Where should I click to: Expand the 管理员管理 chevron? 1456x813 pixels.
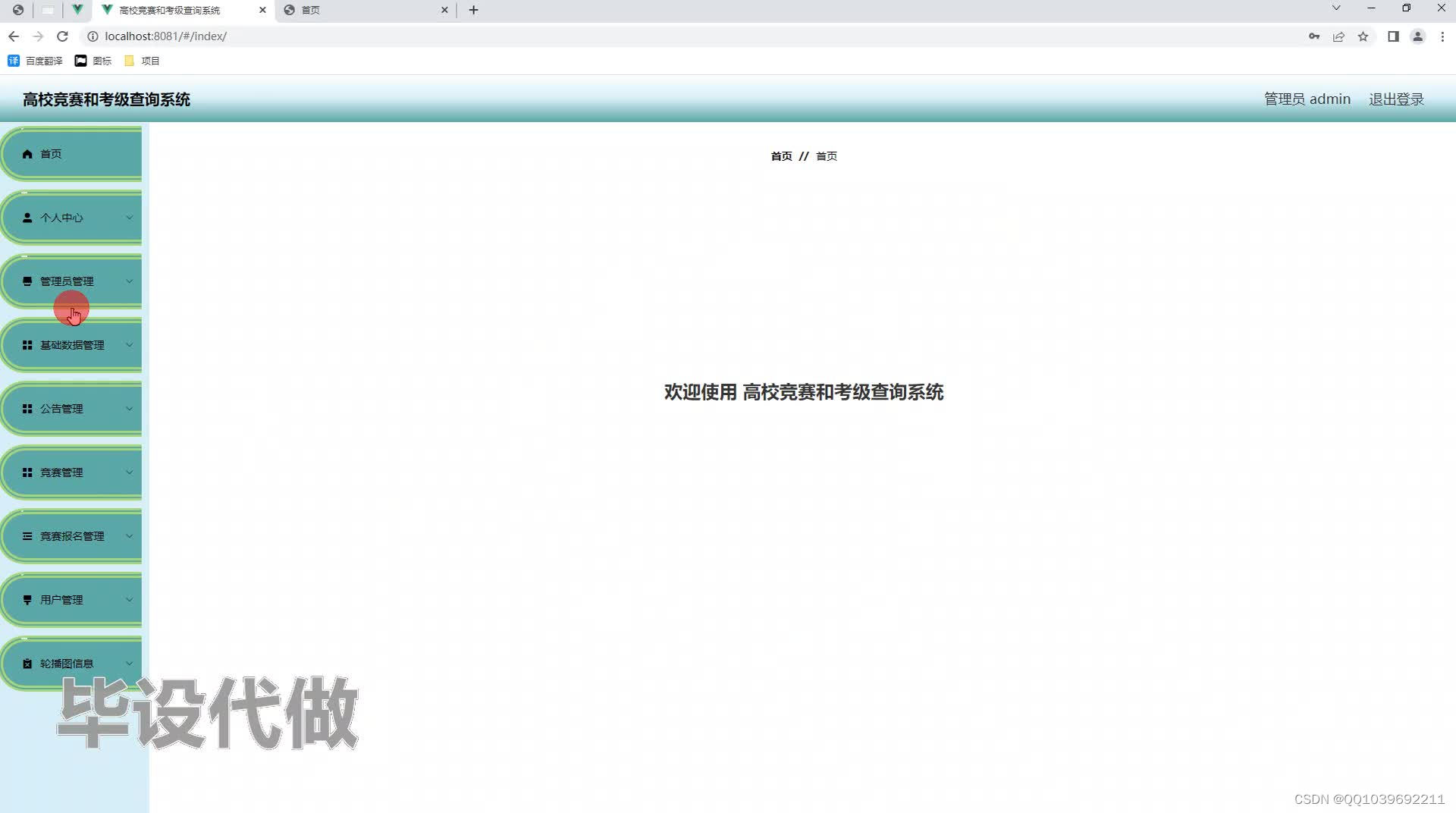click(x=129, y=281)
